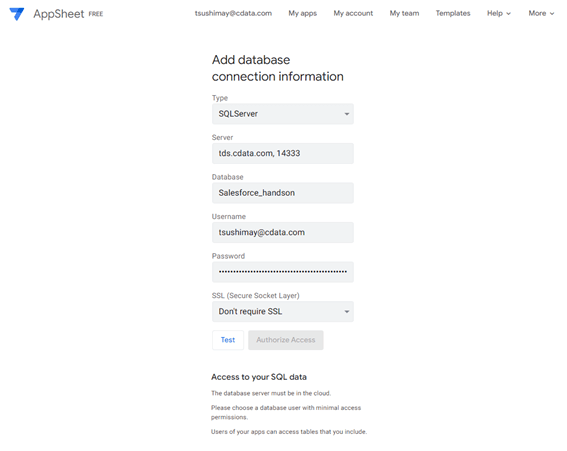Open the Type dropdown showing SQLServer
The height and width of the screenshot is (451, 567).
click(x=283, y=114)
